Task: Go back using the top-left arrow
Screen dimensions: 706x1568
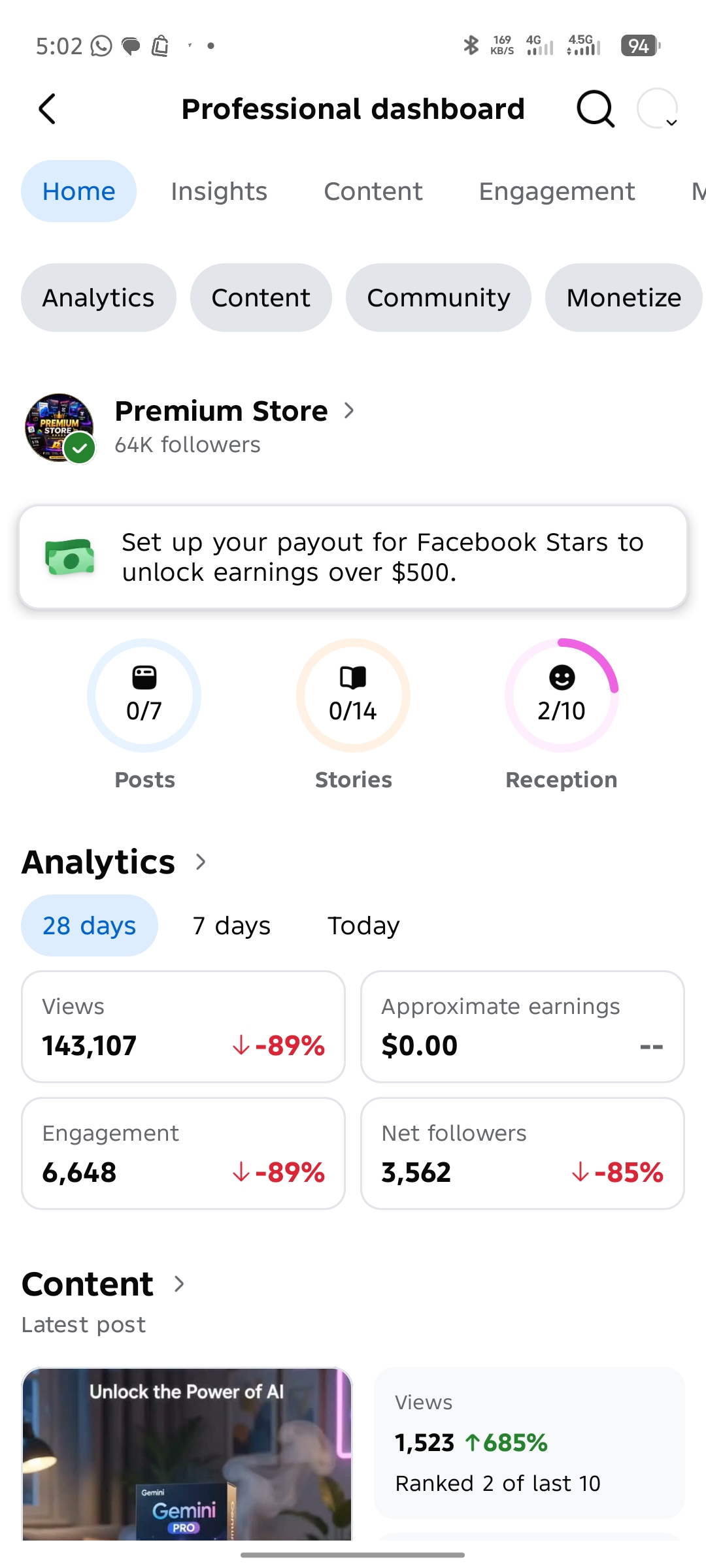Action: 47,109
